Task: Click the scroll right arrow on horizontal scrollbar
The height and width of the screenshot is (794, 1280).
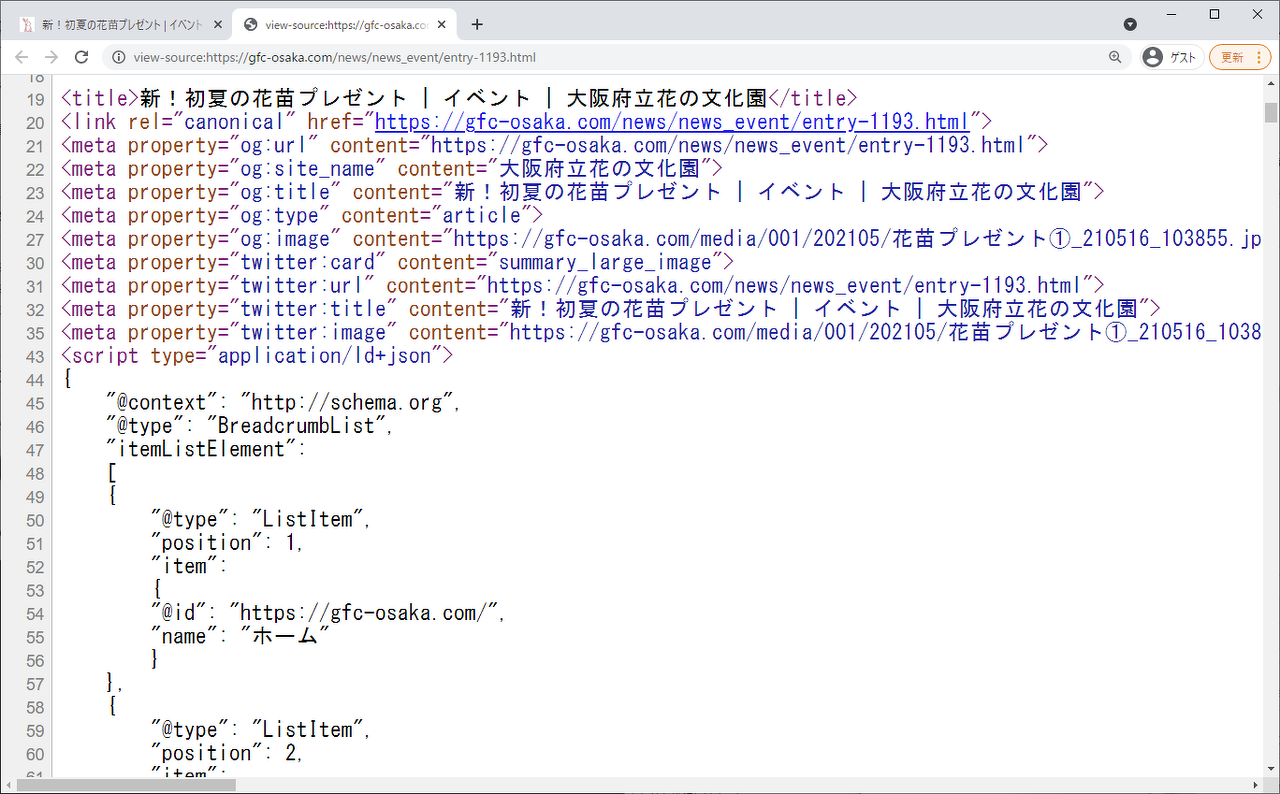Action: 1256,785
